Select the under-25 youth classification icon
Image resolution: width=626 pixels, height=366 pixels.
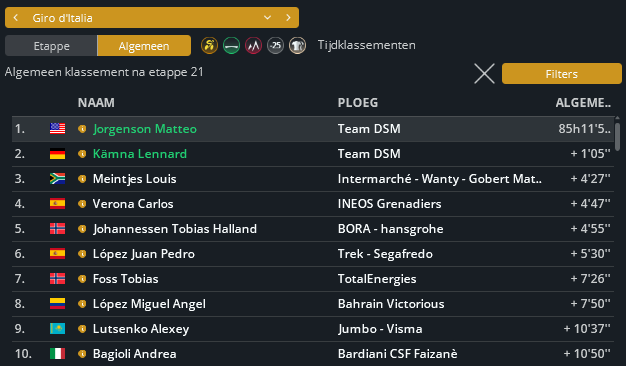coord(275,46)
